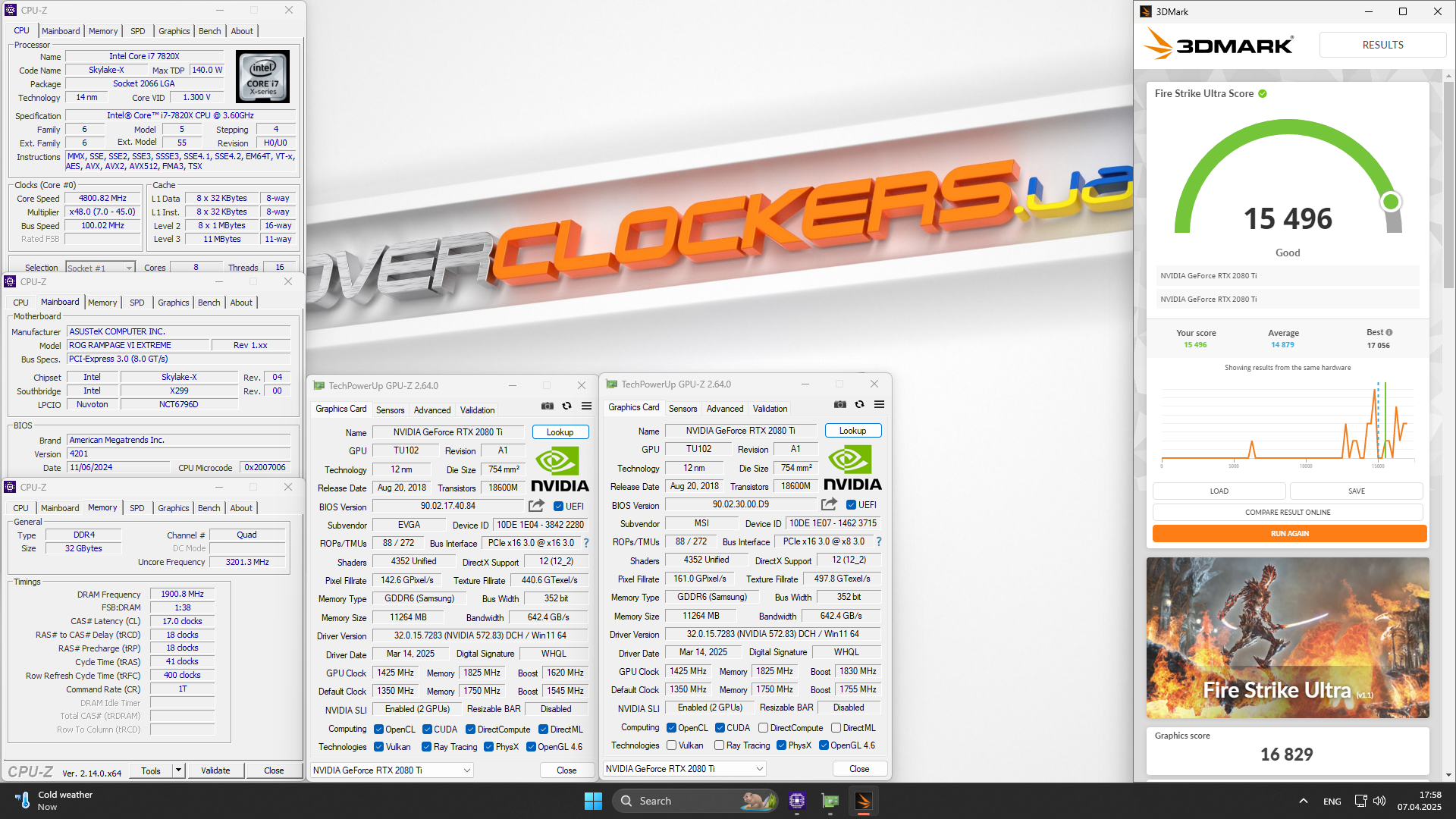Viewport: 1456px width, 819px height.
Task: Open Windows Start menu
Action: [593, 801]
